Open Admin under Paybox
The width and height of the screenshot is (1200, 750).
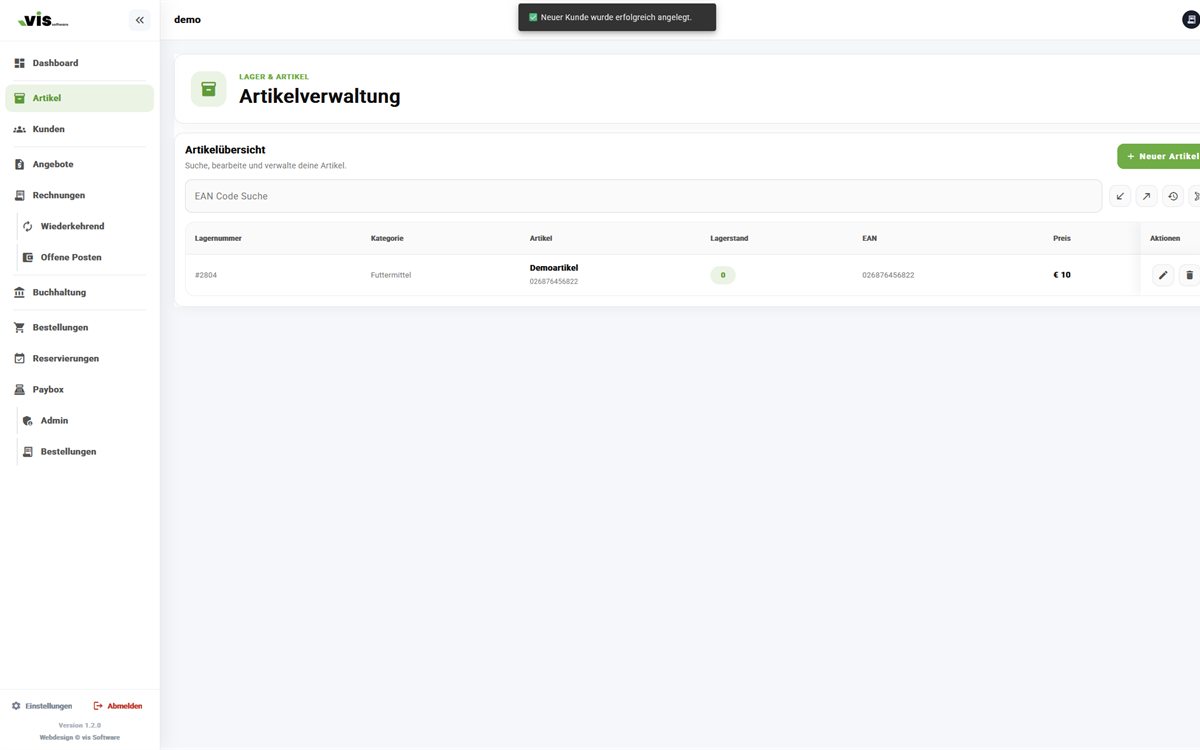click(x=84, y=420)
